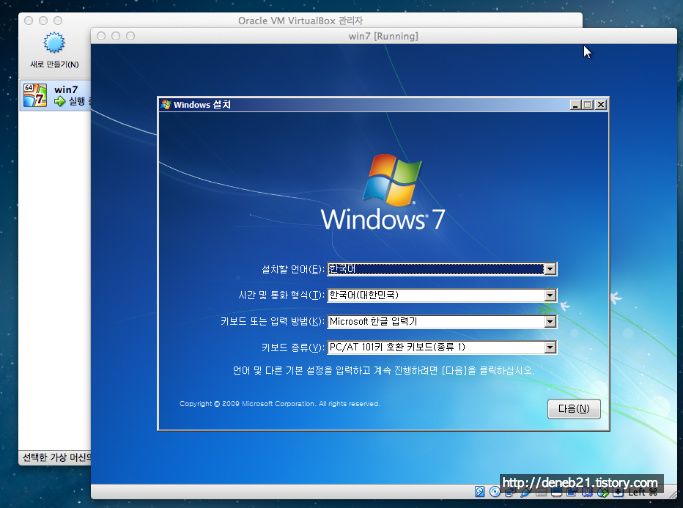This screenshot has height=508, width=683.
Task: Click the optical disc status icon
Action: pyautogui.click(x=494, y=492)
